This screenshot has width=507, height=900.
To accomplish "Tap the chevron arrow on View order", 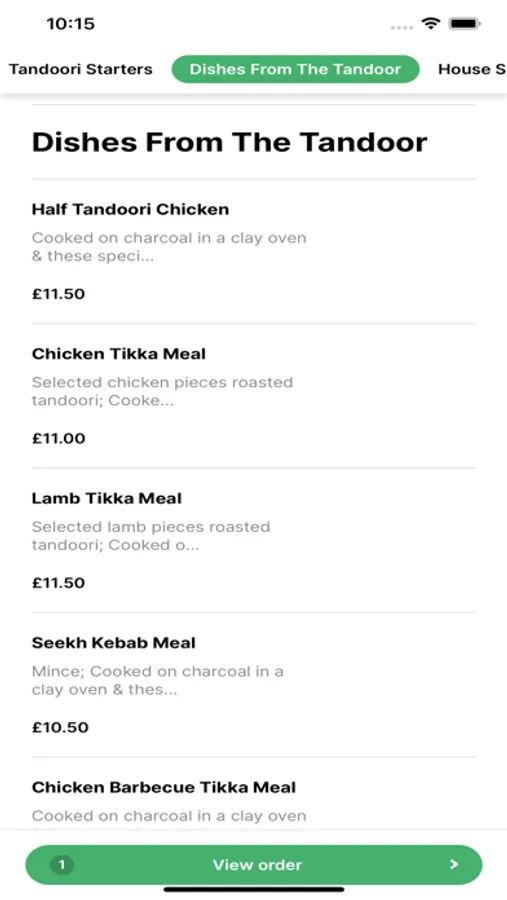I will [454, 864].
